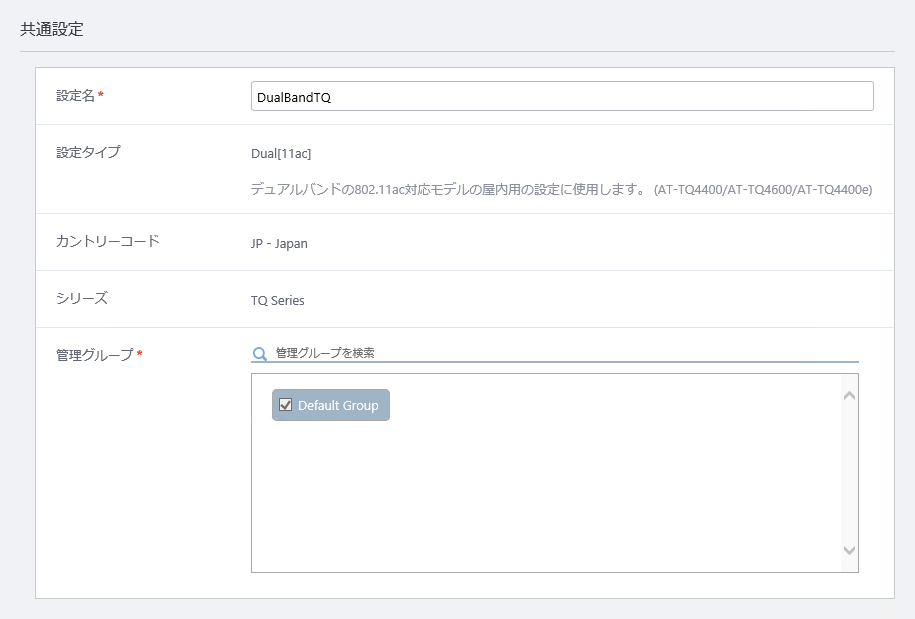The image size is (915, 619).
Task: Click the カントリーコード label
Action: tap(107, 242)
